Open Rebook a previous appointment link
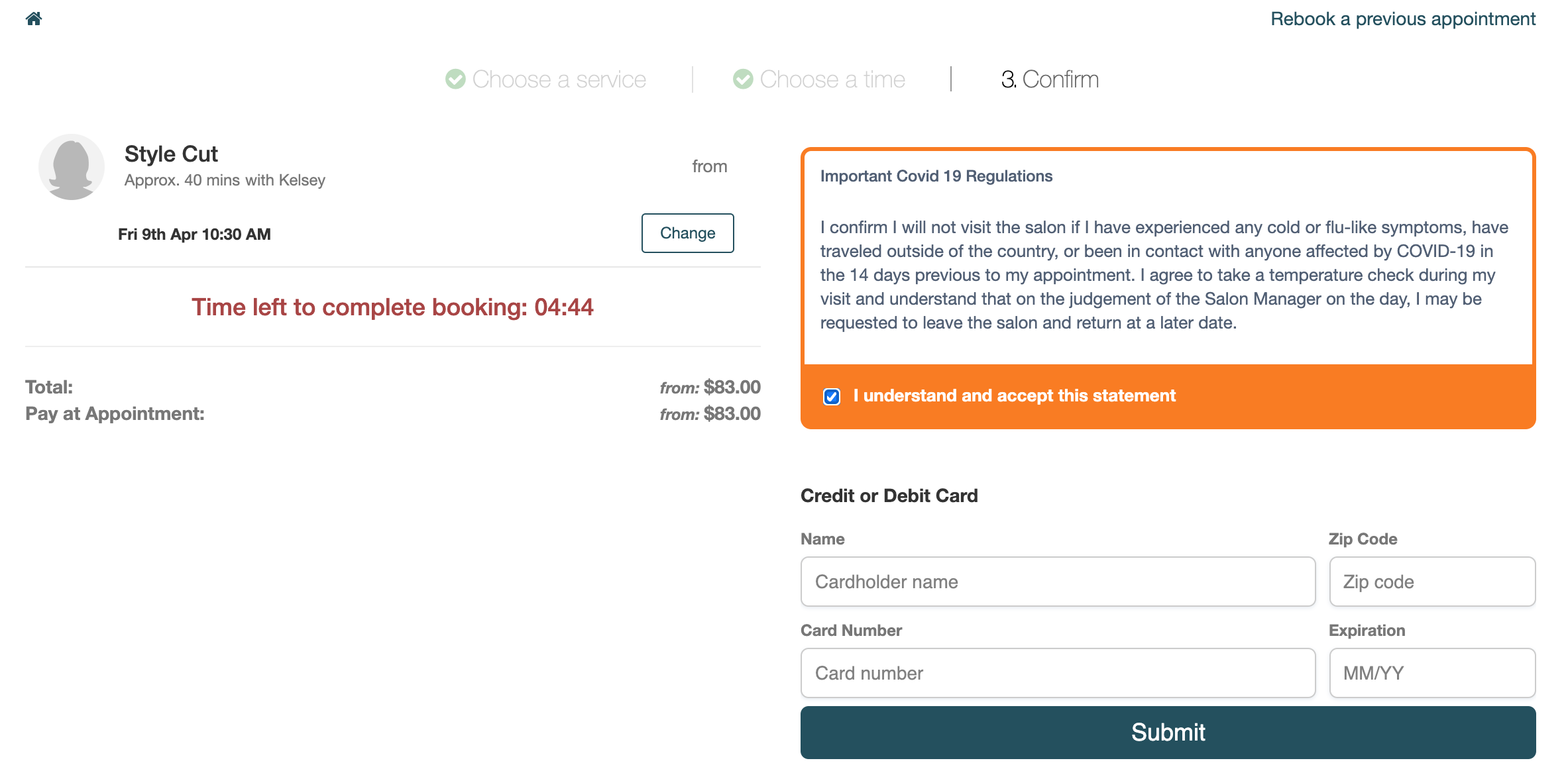Viewport: 1568px width, 775px height. [x=1402, y=19]
